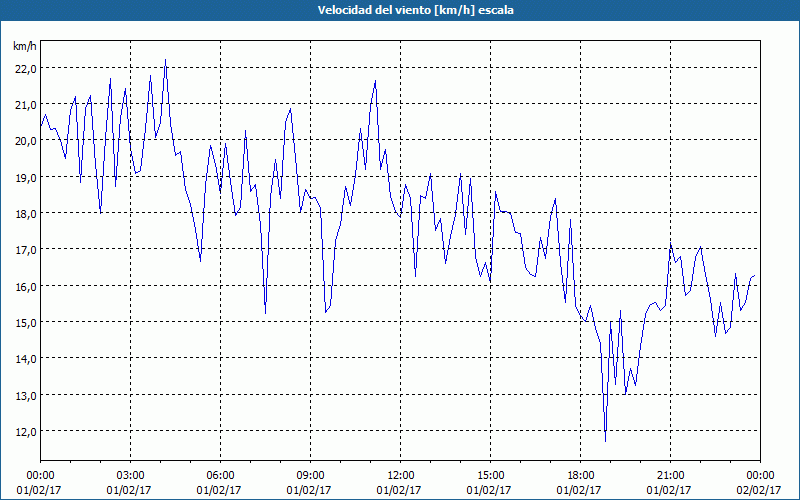
Task: Click the lowest dip of the blue wind curve
Action: pos(606,441)
